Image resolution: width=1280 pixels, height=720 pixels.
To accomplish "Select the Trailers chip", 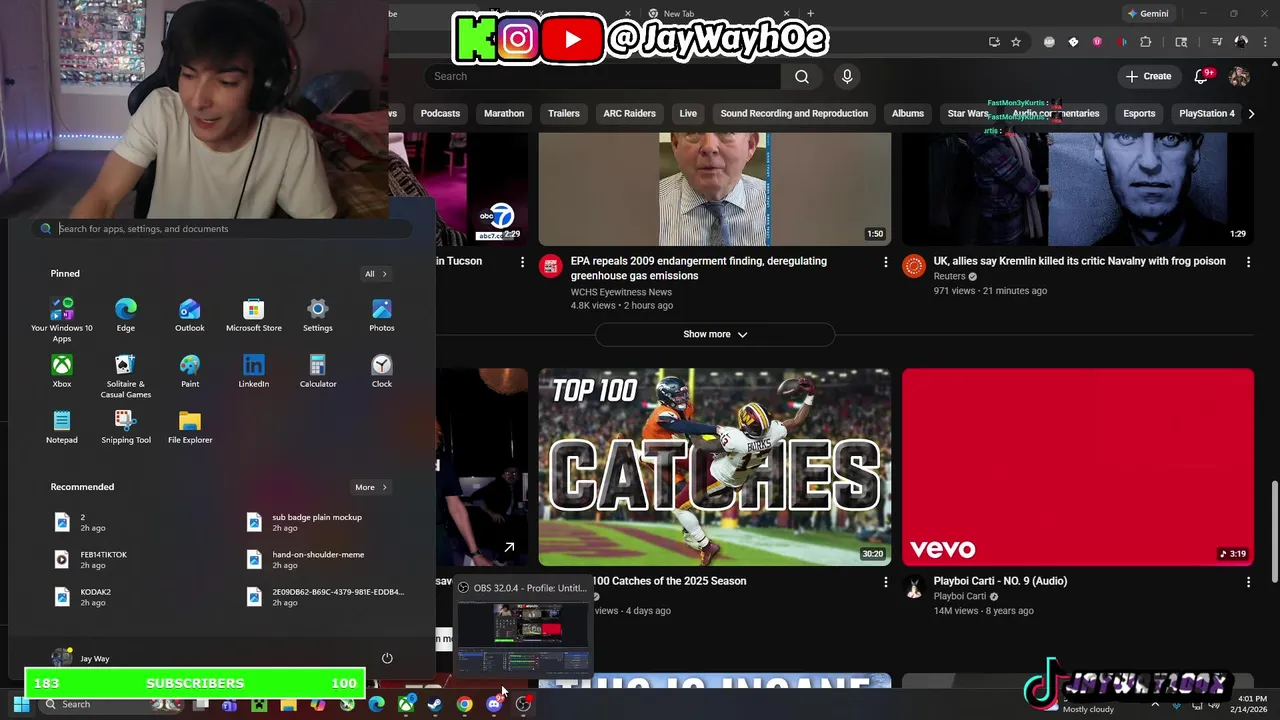I will pyautogui.click(x=564, y=113).
